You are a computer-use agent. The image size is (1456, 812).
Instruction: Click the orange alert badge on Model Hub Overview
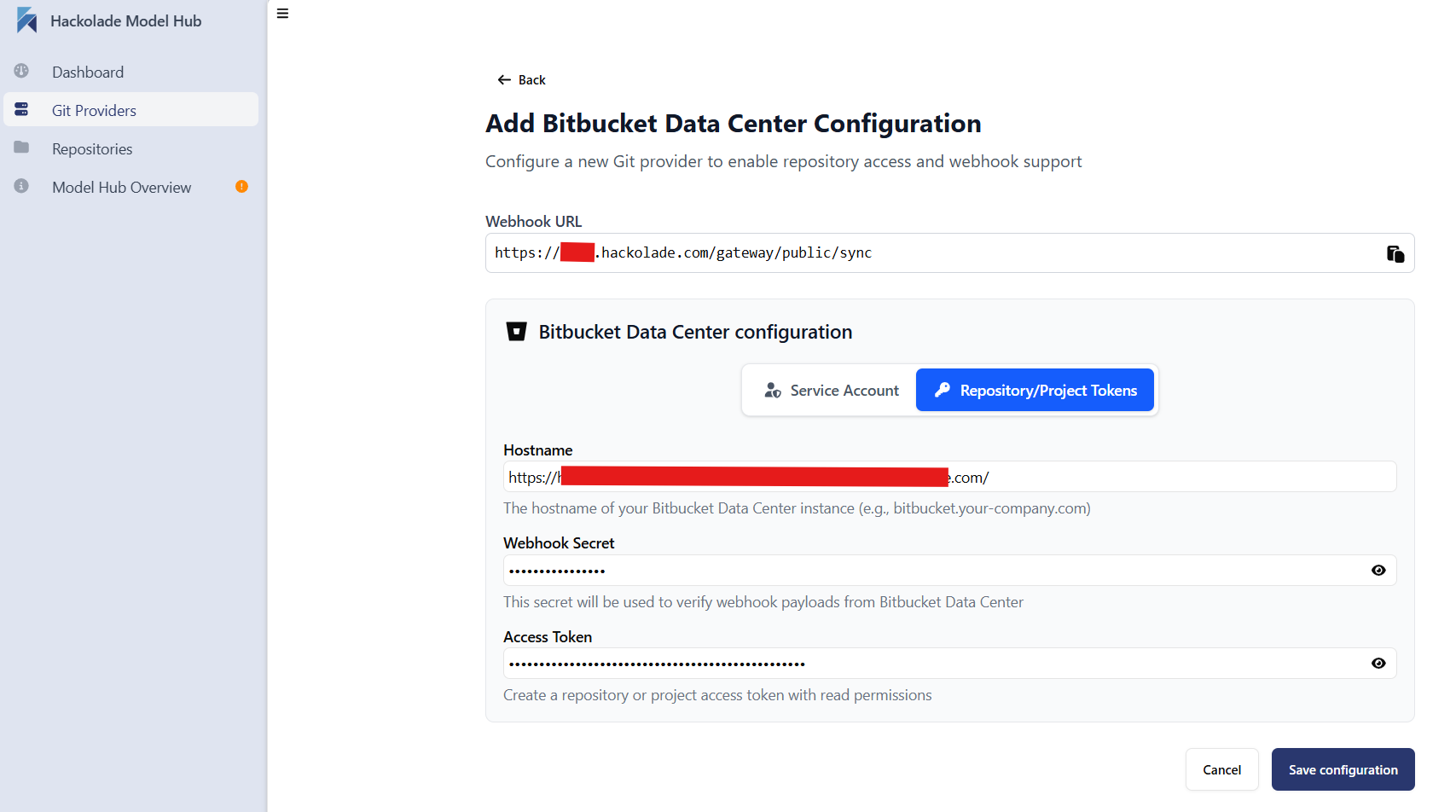241,186
